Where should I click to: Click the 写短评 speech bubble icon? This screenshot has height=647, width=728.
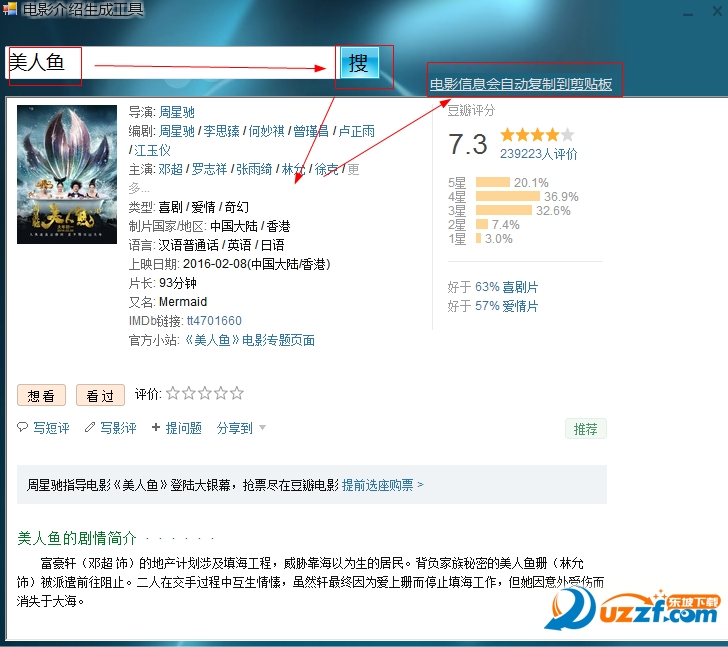click(x=22, y=427)
